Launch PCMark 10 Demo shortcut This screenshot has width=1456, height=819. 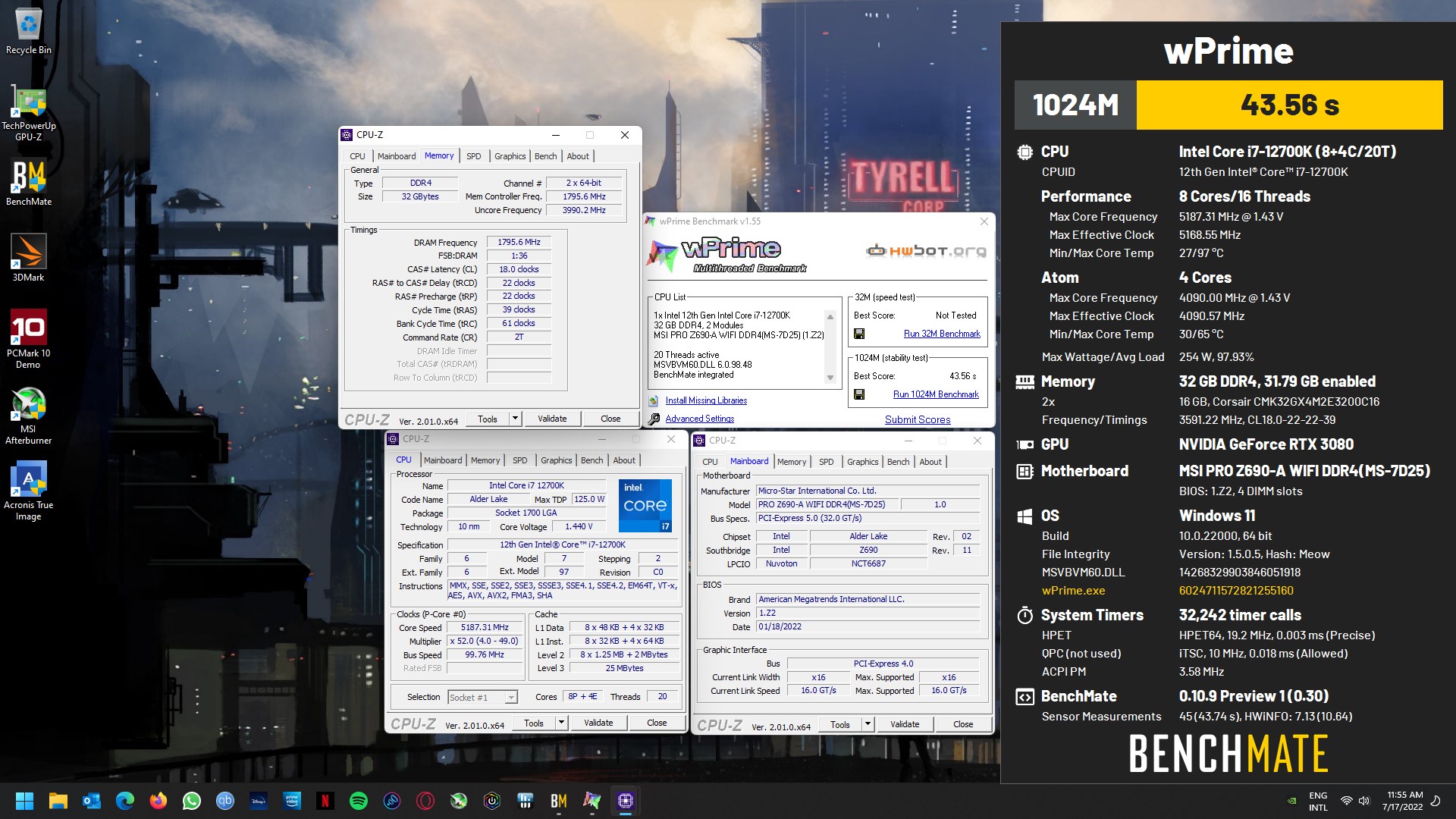point(29,338)
